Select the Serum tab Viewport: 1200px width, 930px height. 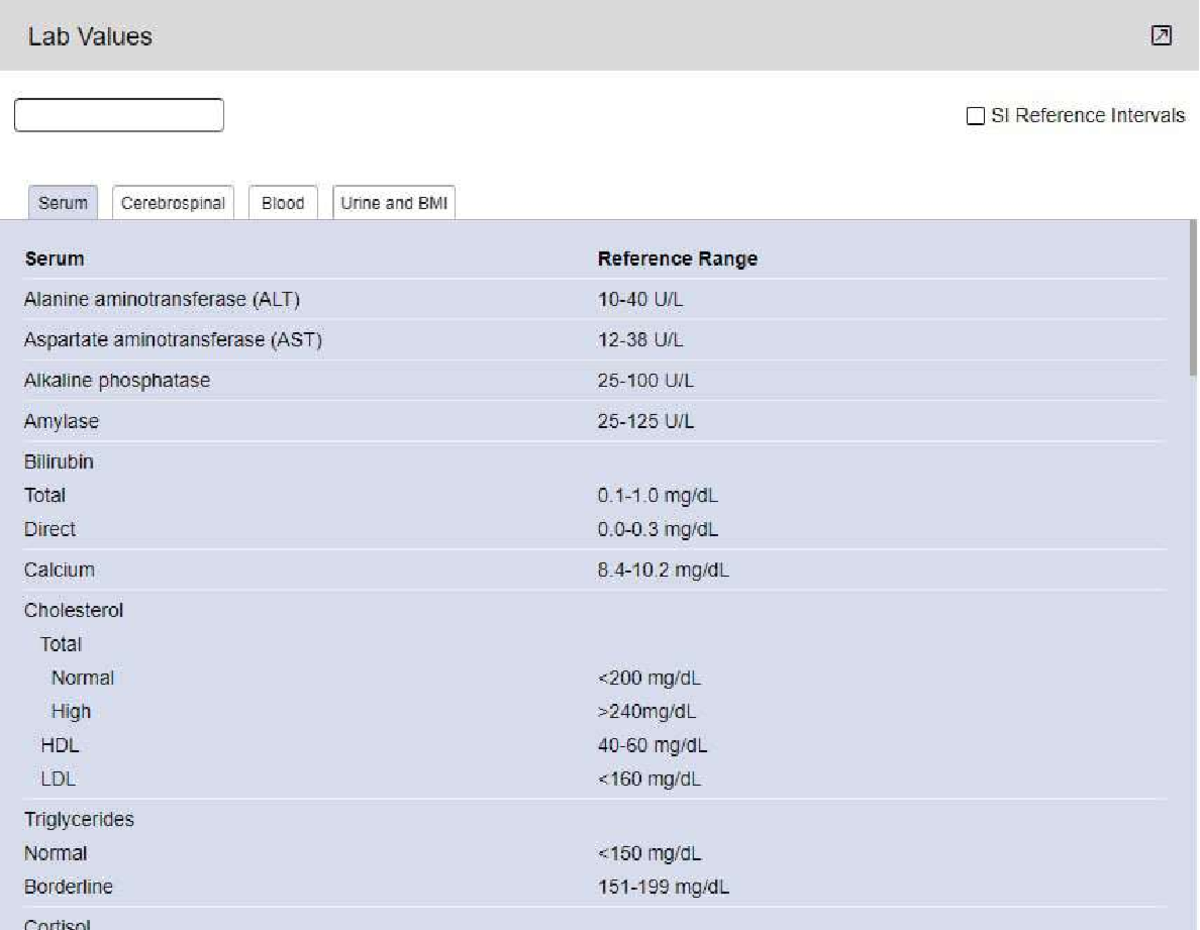(x=63, y=203)
